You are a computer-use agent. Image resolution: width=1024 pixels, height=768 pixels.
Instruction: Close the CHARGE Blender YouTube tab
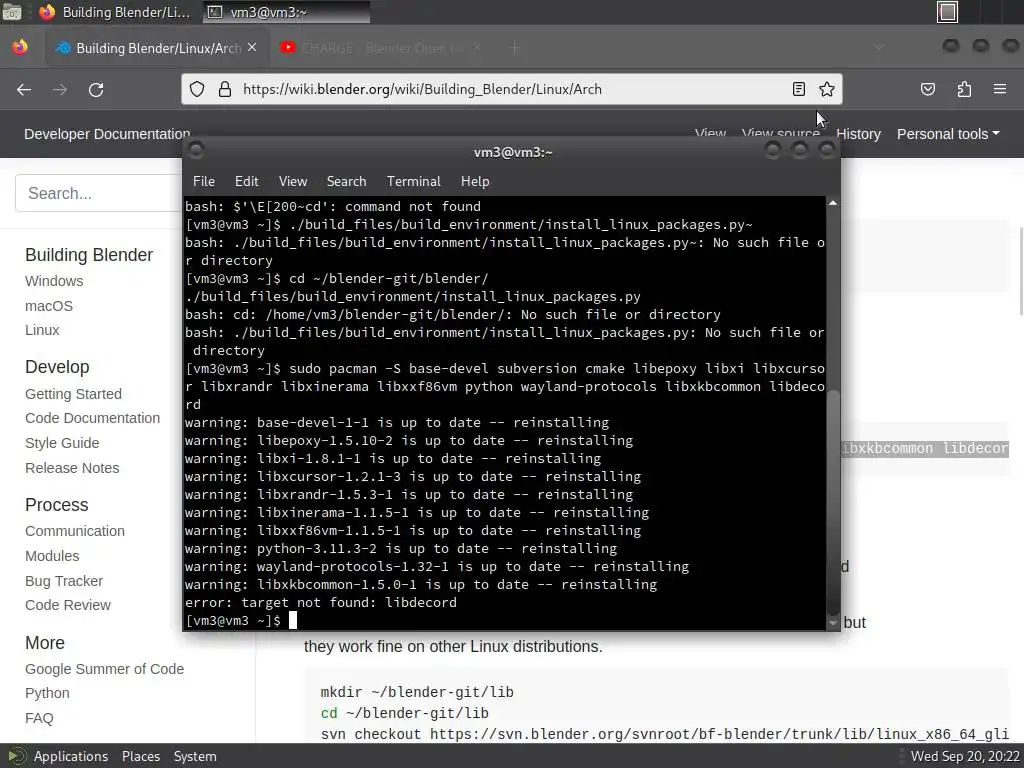[x=477, y=48]
